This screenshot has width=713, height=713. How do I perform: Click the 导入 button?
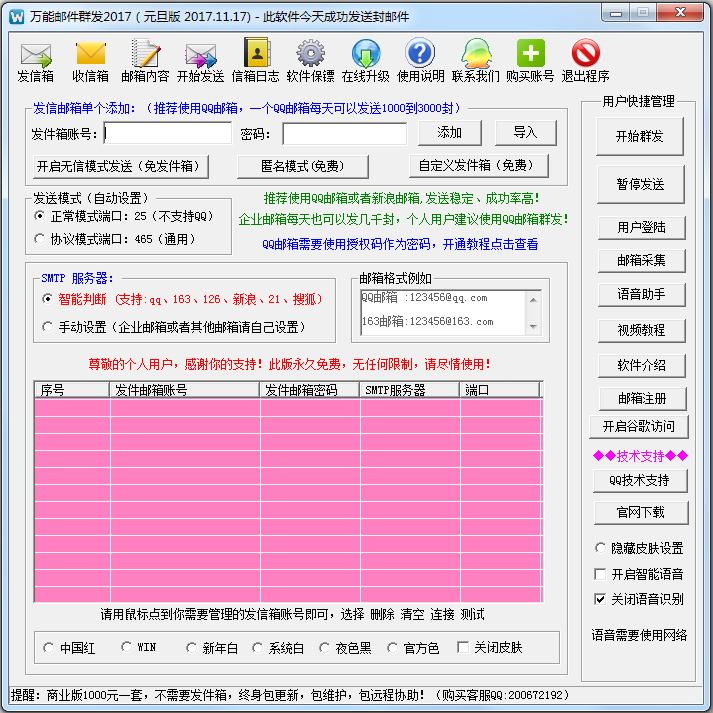[525, 133]
